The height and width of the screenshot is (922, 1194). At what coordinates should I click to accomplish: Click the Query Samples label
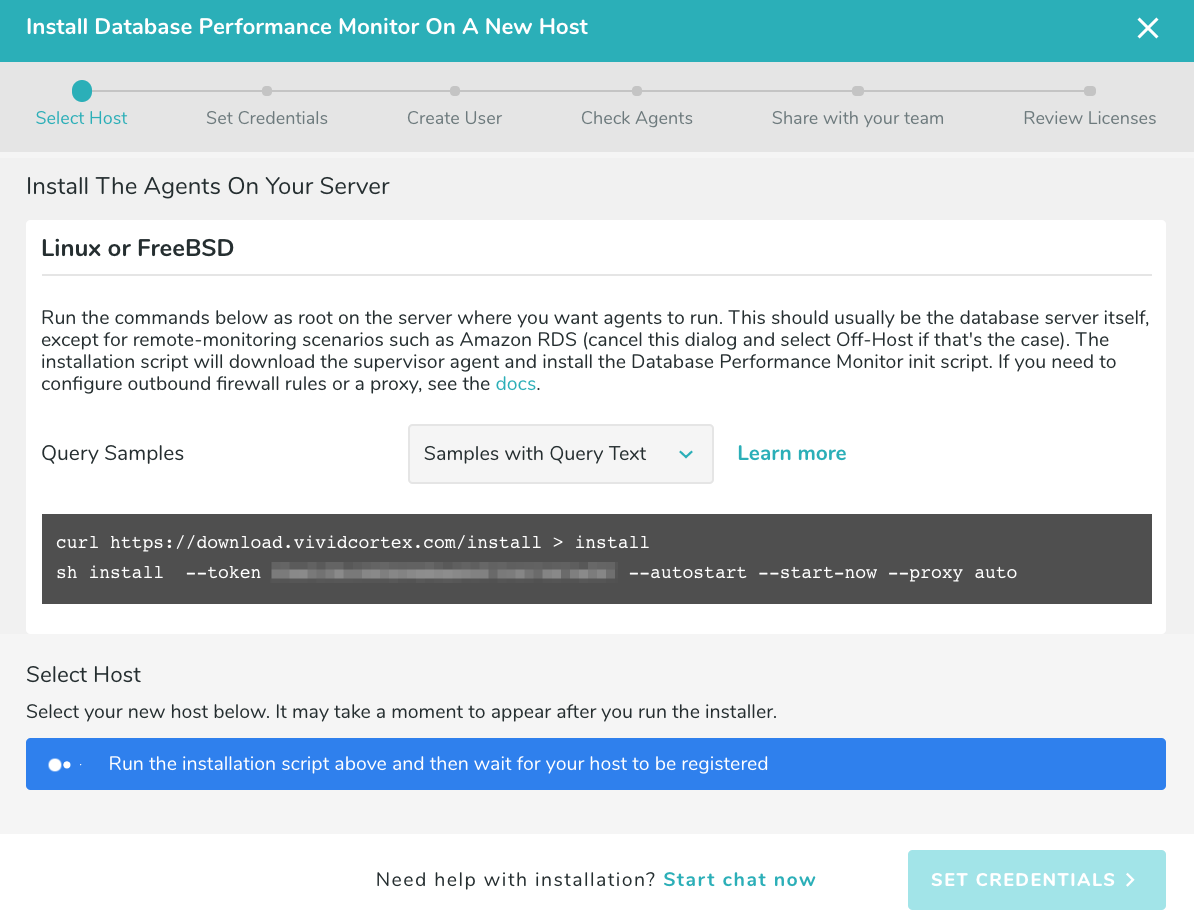click(113, 454)
